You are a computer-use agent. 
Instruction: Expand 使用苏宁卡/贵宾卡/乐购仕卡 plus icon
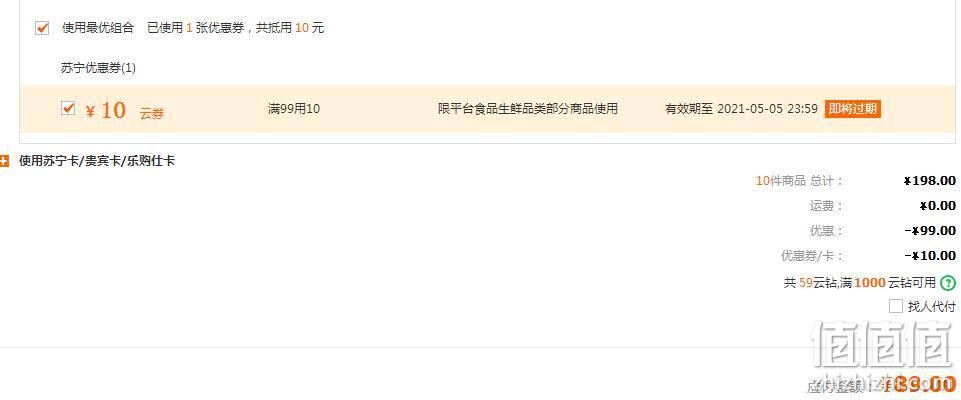pos(4,162)
